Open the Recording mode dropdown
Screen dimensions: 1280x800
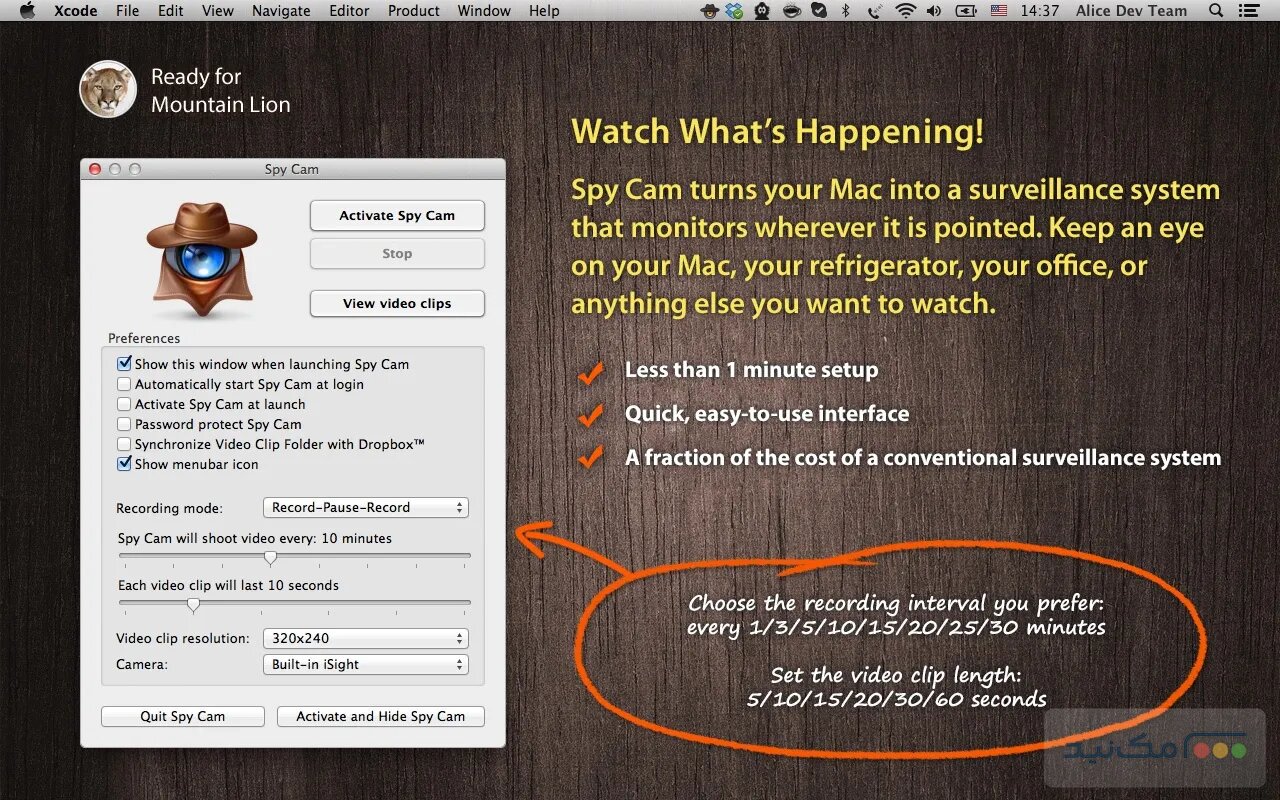tap(366, 507)
